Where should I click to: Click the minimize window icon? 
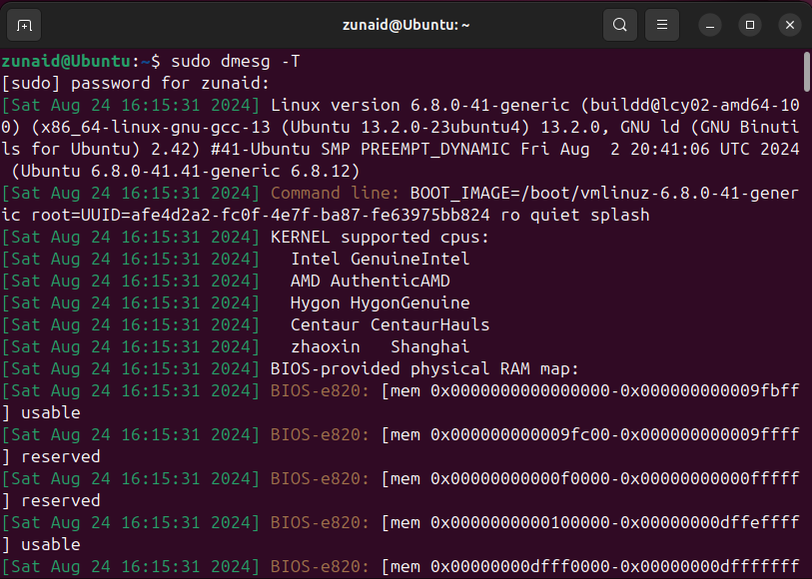[710, 25]
